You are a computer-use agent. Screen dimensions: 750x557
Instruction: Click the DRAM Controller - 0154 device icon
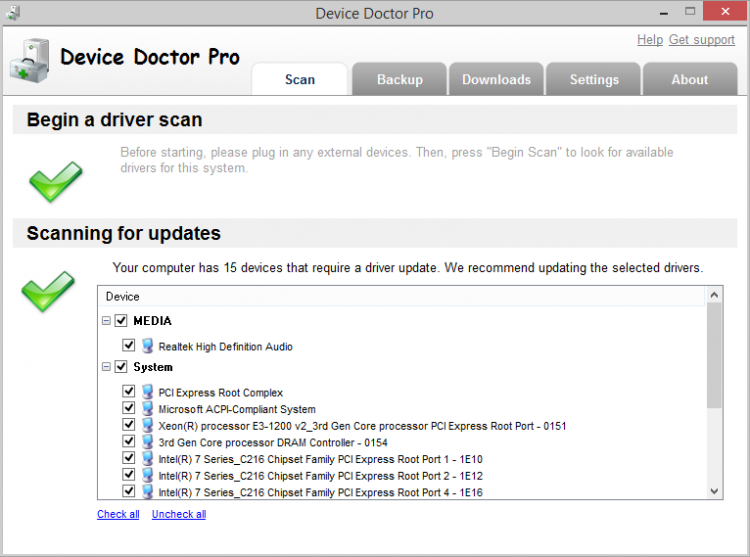(x=148, y=442)
